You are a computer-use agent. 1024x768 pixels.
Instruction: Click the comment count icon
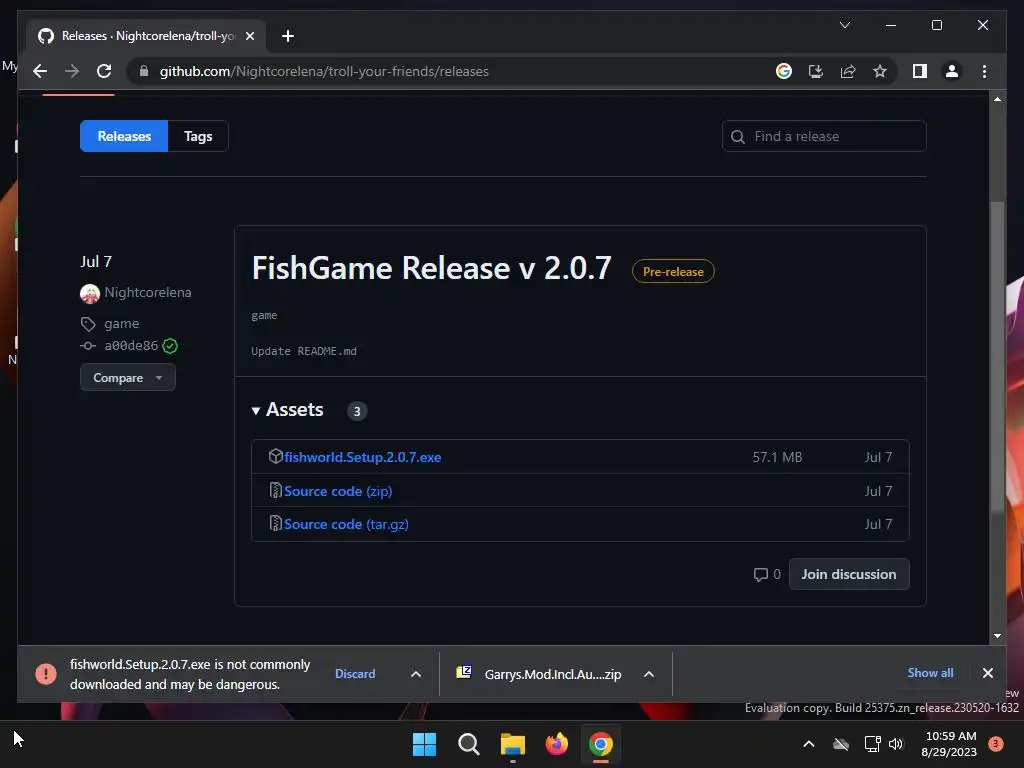click(x=760, y=575)
